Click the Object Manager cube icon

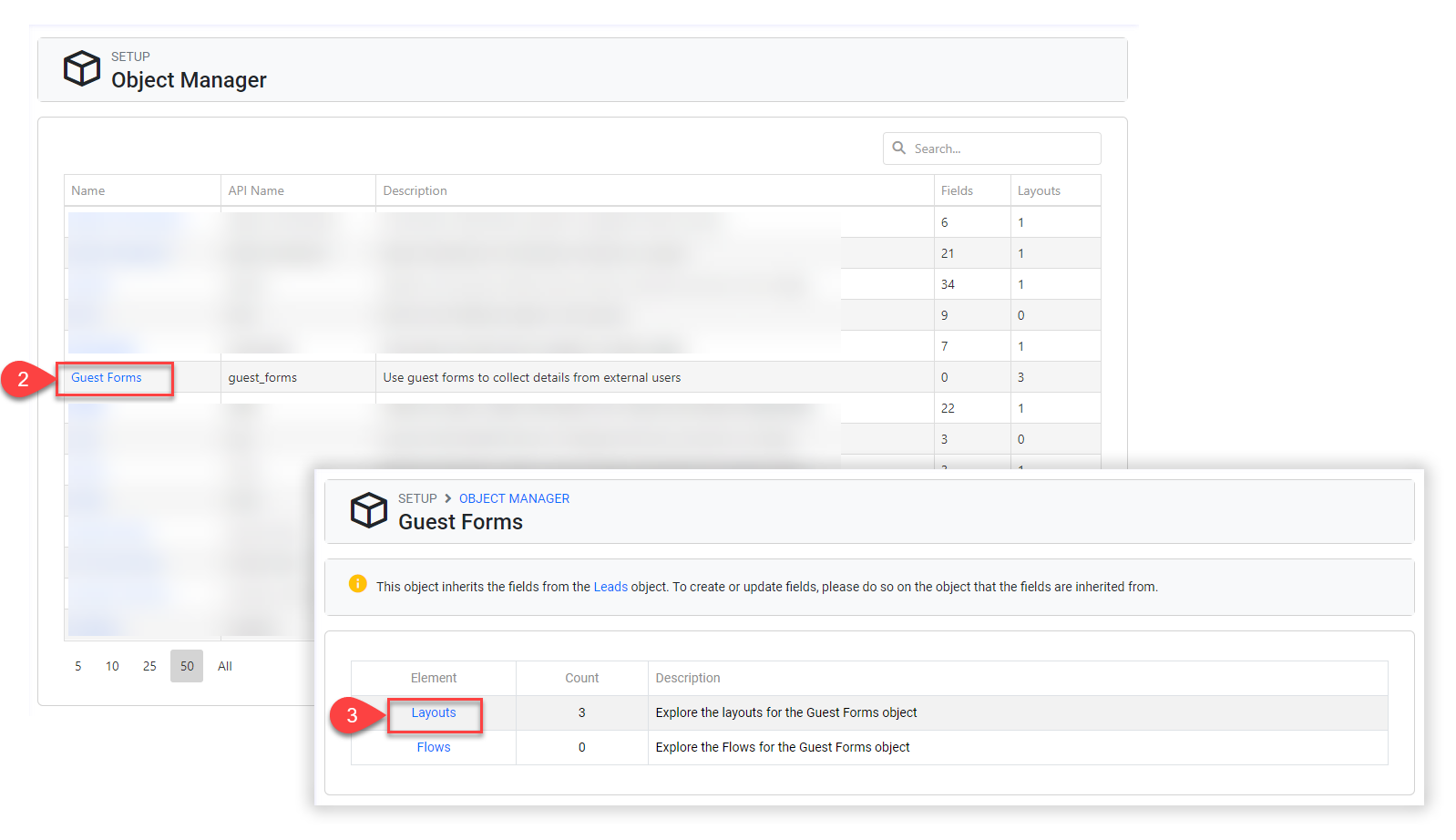click(x=82, y=68)
